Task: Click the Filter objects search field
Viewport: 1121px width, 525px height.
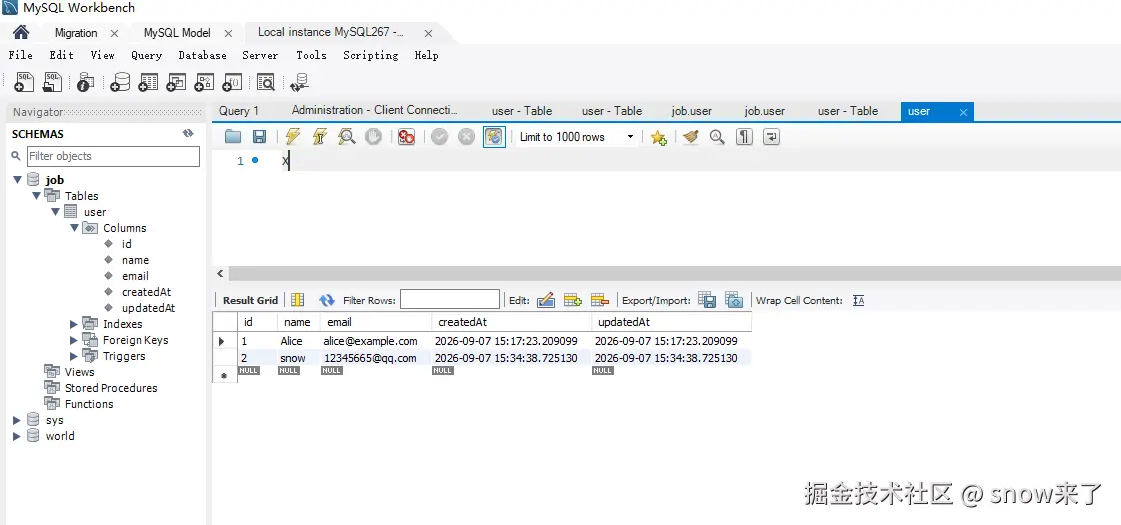Action: coord(113,156)
